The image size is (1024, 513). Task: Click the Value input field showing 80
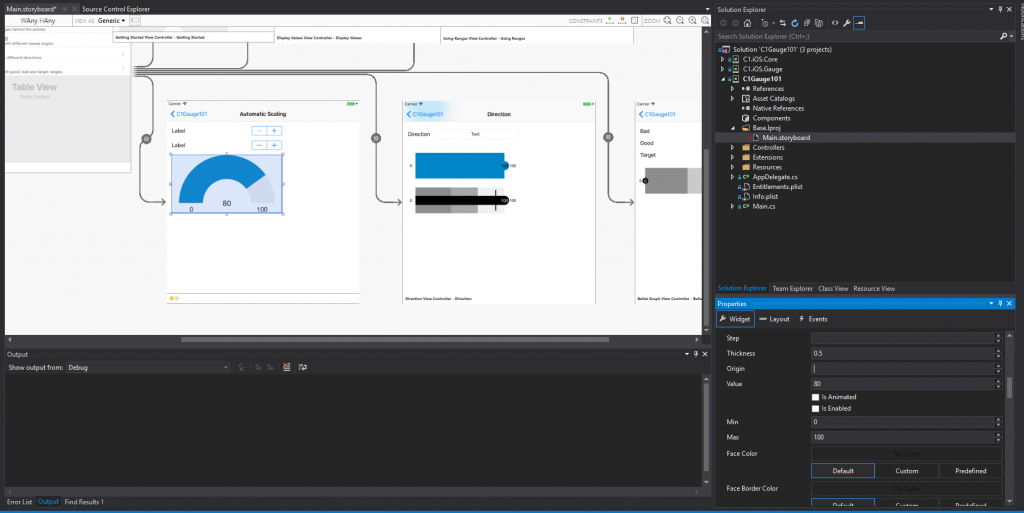pyautogui.click(x=902, y=384)
